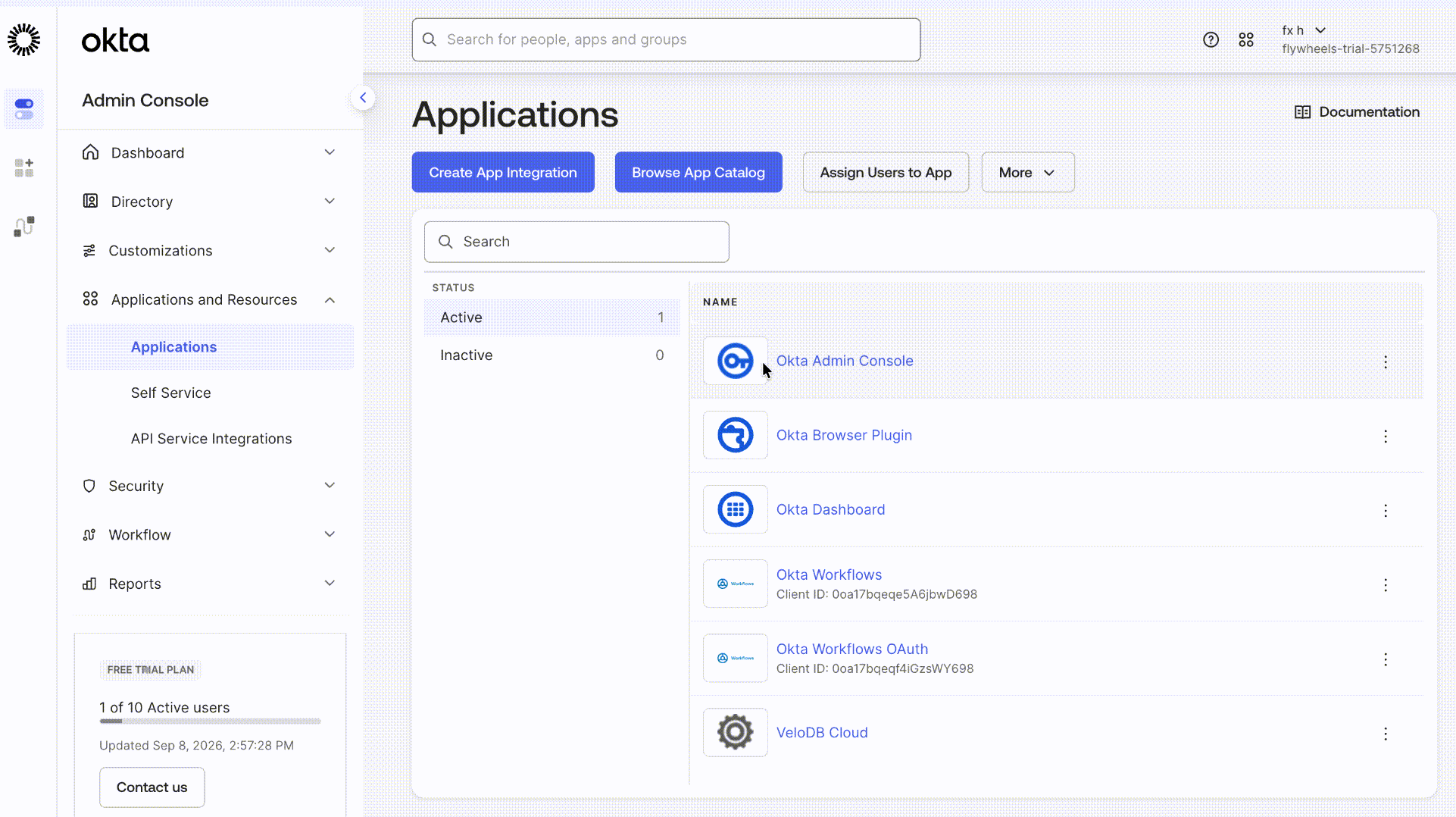Viewport: 1456px width, 817px height.
Task: Open actions menu for Okta Browser Plugin
Action: click(x=1386, y=437)
